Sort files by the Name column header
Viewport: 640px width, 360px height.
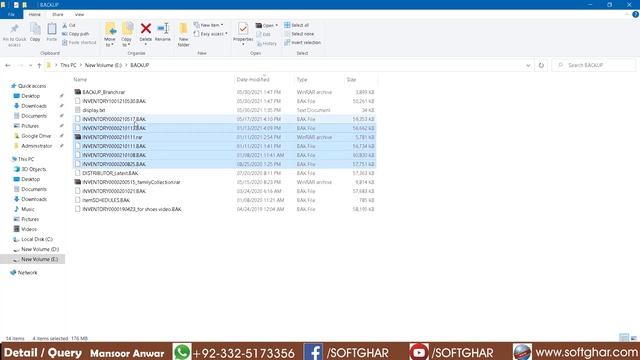click(x=80, y=80)
